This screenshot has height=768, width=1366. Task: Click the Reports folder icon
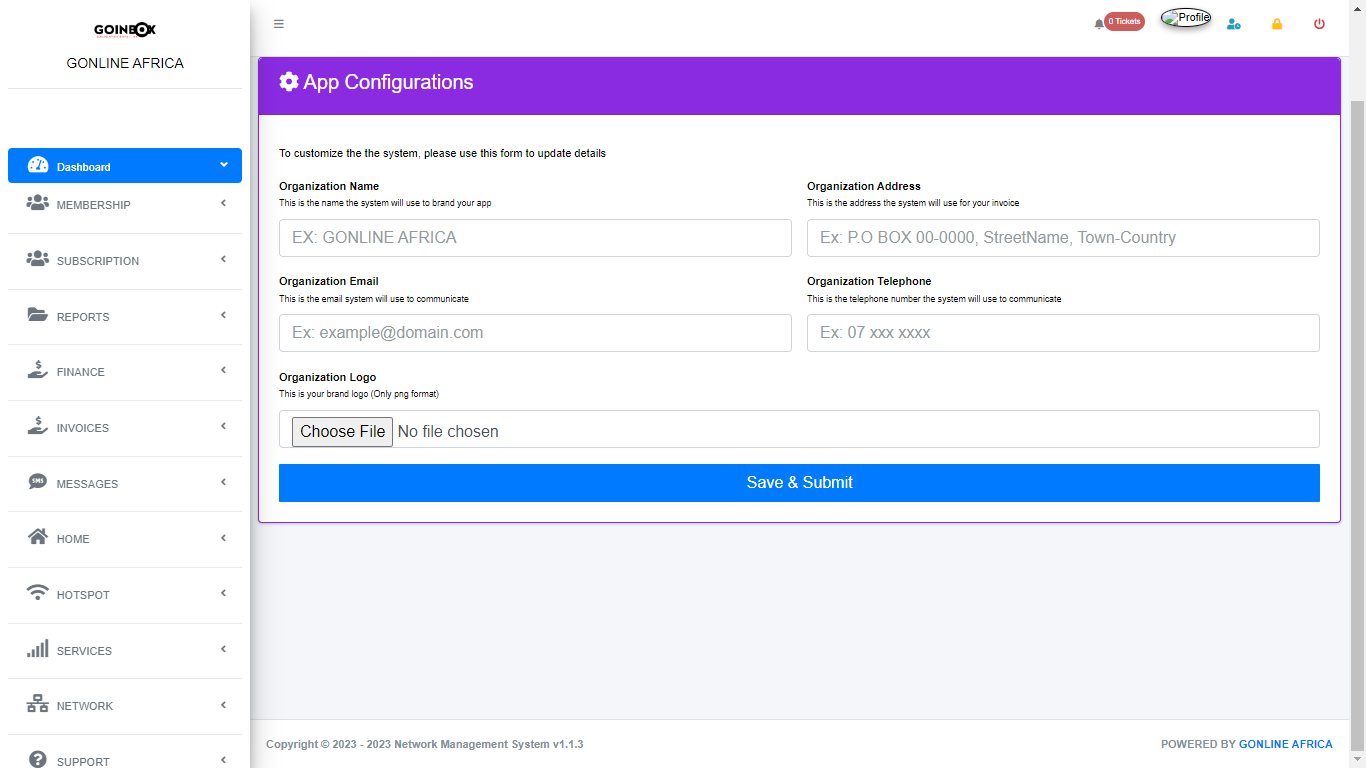click(x=38, y=315)
